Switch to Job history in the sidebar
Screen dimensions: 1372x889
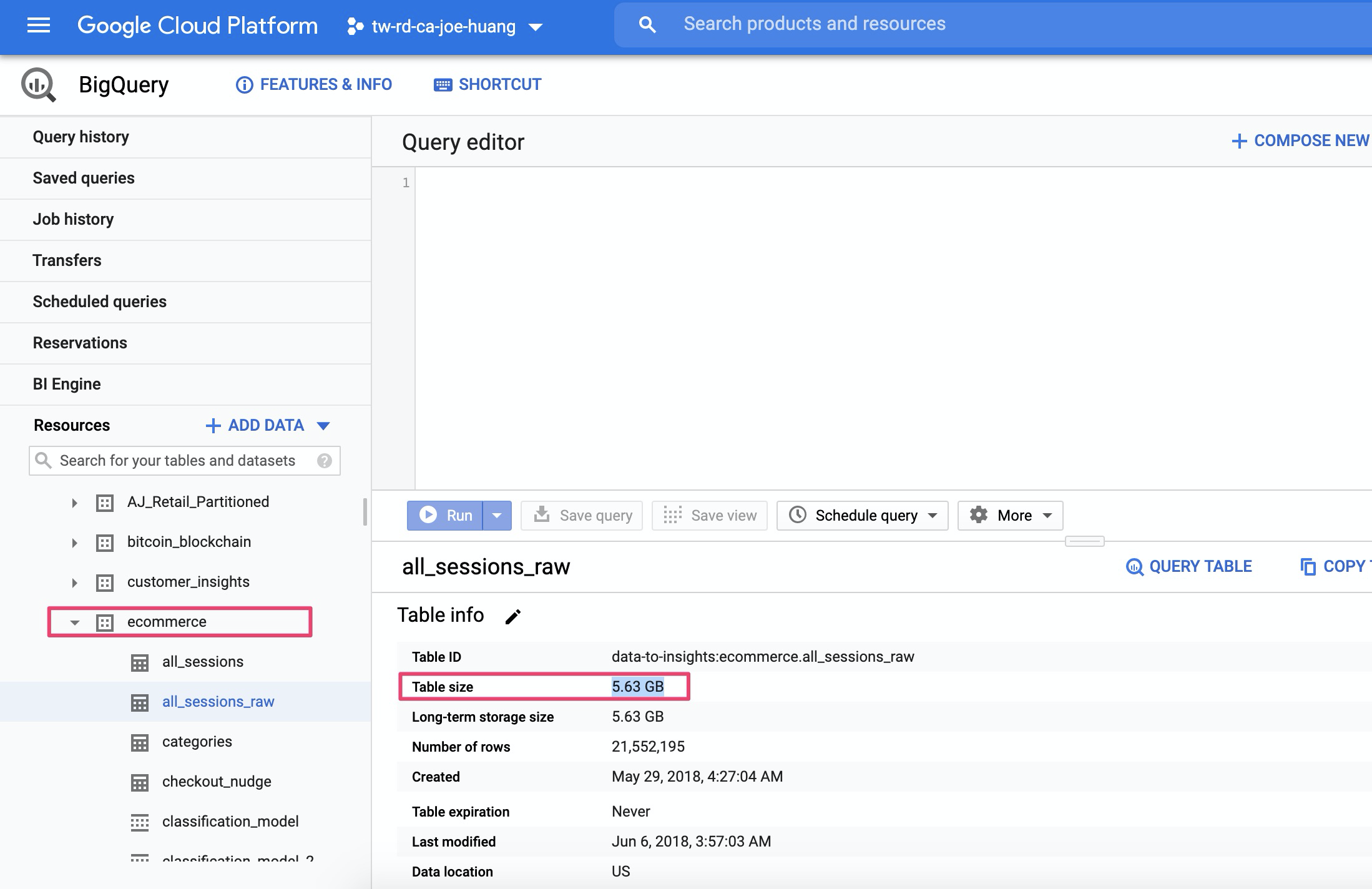[x=73, y=219]
